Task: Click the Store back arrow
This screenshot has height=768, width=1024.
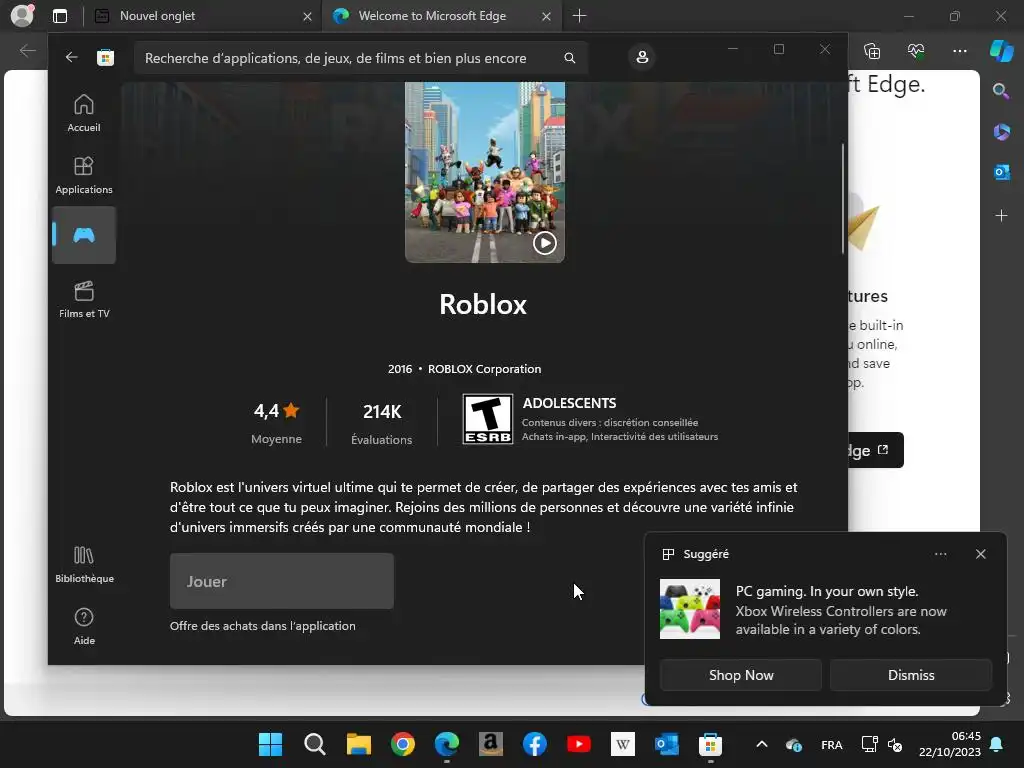Action: click(x=71, y=57)
